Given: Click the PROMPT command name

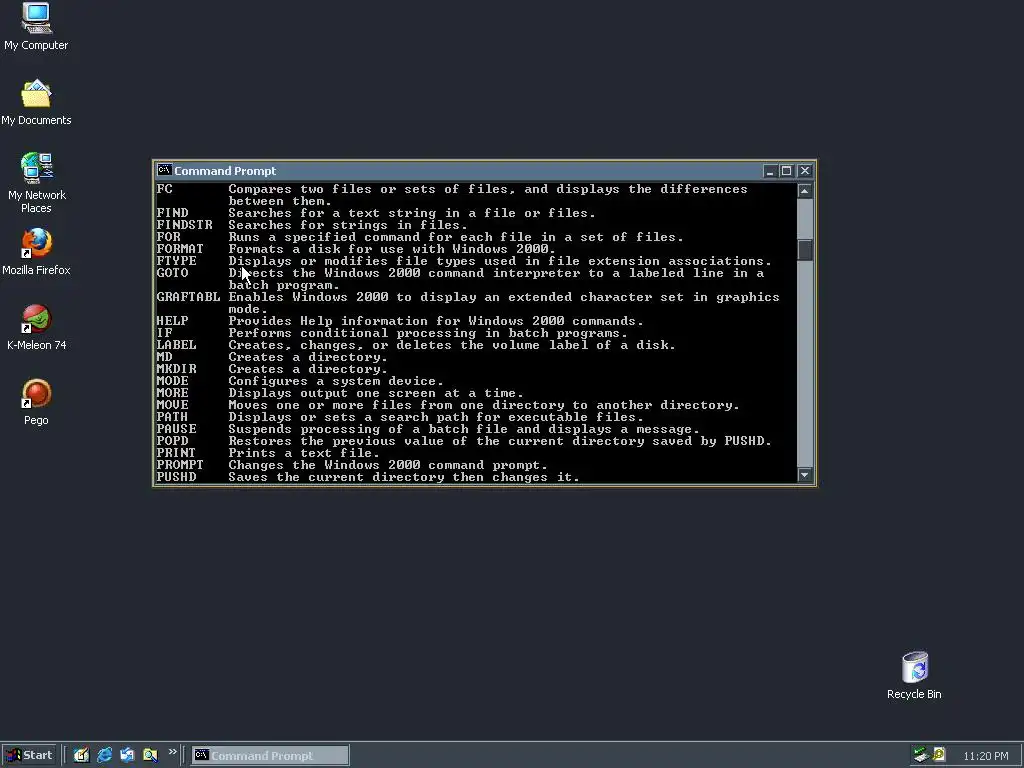Looking at the screenshot, I should [x=180, y=465].
